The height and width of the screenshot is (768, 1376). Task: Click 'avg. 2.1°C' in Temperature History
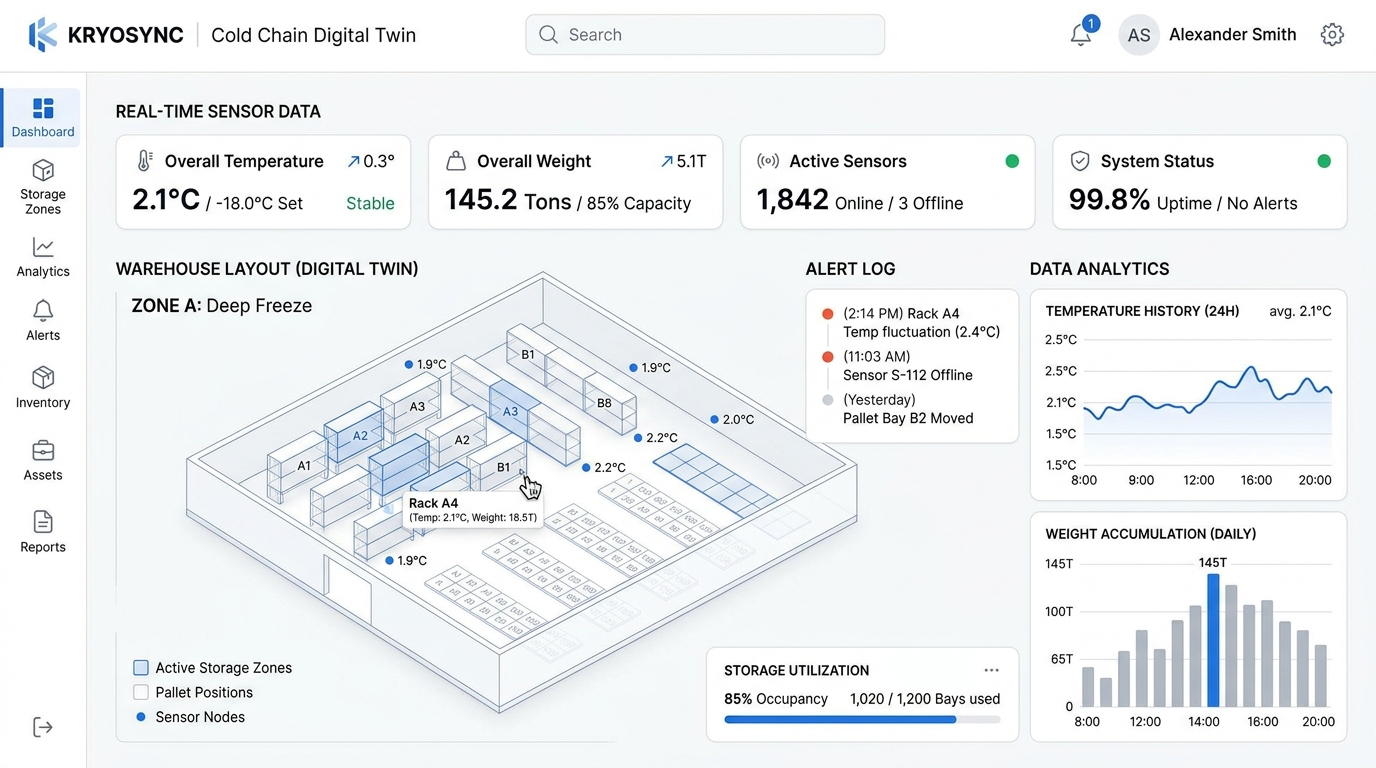(x=1300, y=311)
